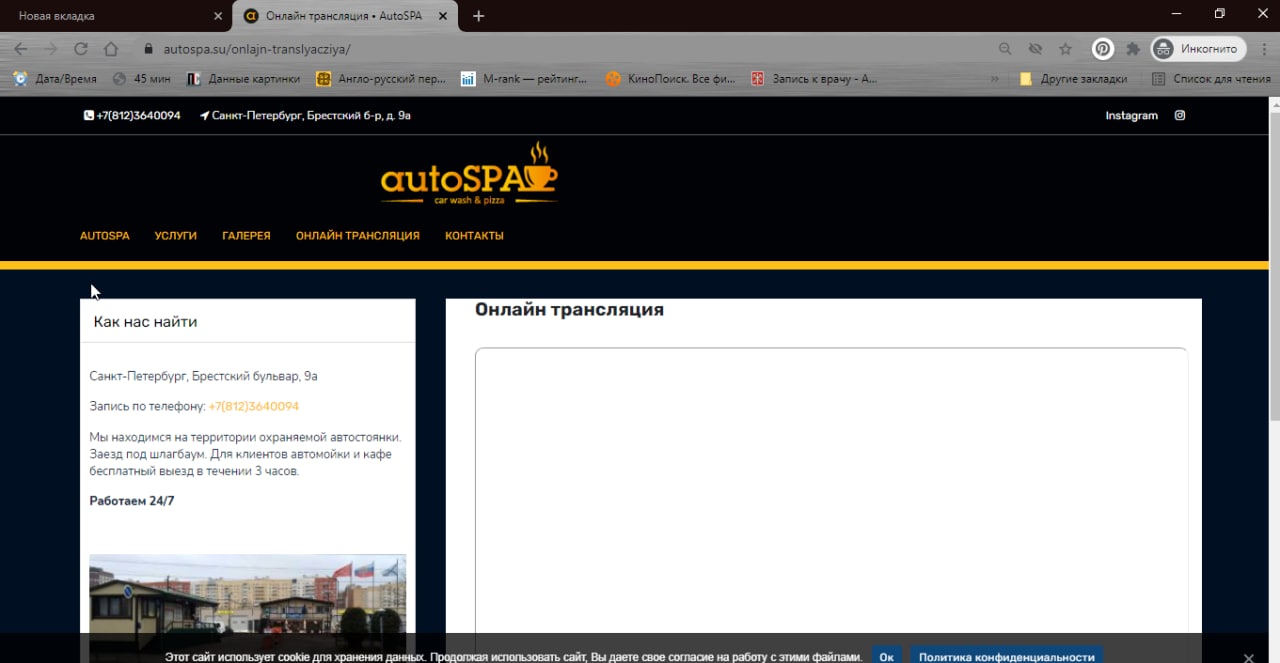Close the Онлайн трансляция AutoSPA tab

[442, 16]
